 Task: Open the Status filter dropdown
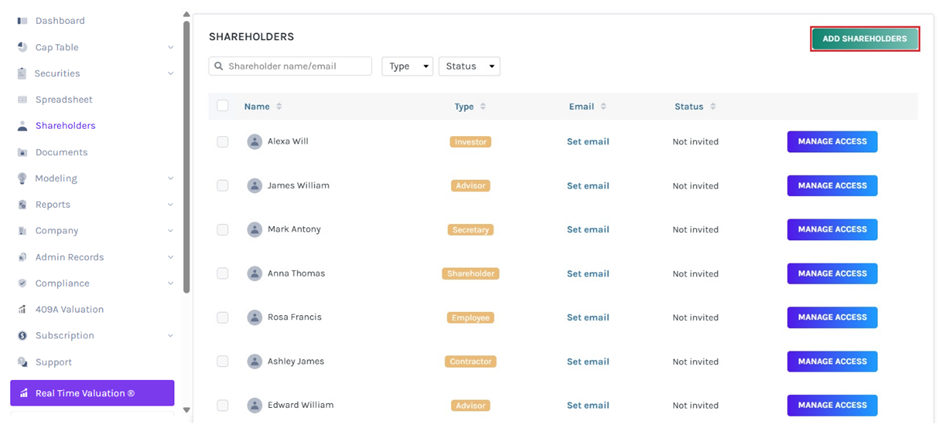click(x=468, y=67)
